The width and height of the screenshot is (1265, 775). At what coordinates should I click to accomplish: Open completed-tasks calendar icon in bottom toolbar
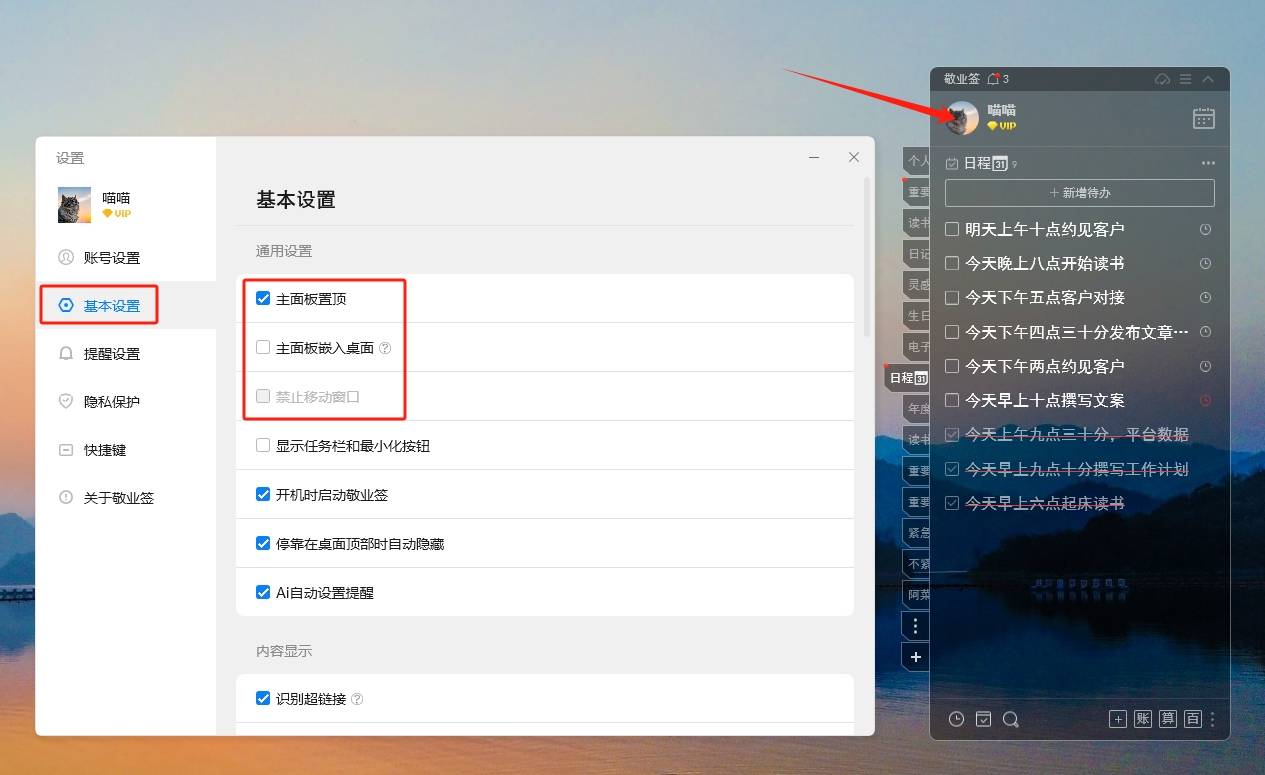pyautogui.click(x=984, y=719)
